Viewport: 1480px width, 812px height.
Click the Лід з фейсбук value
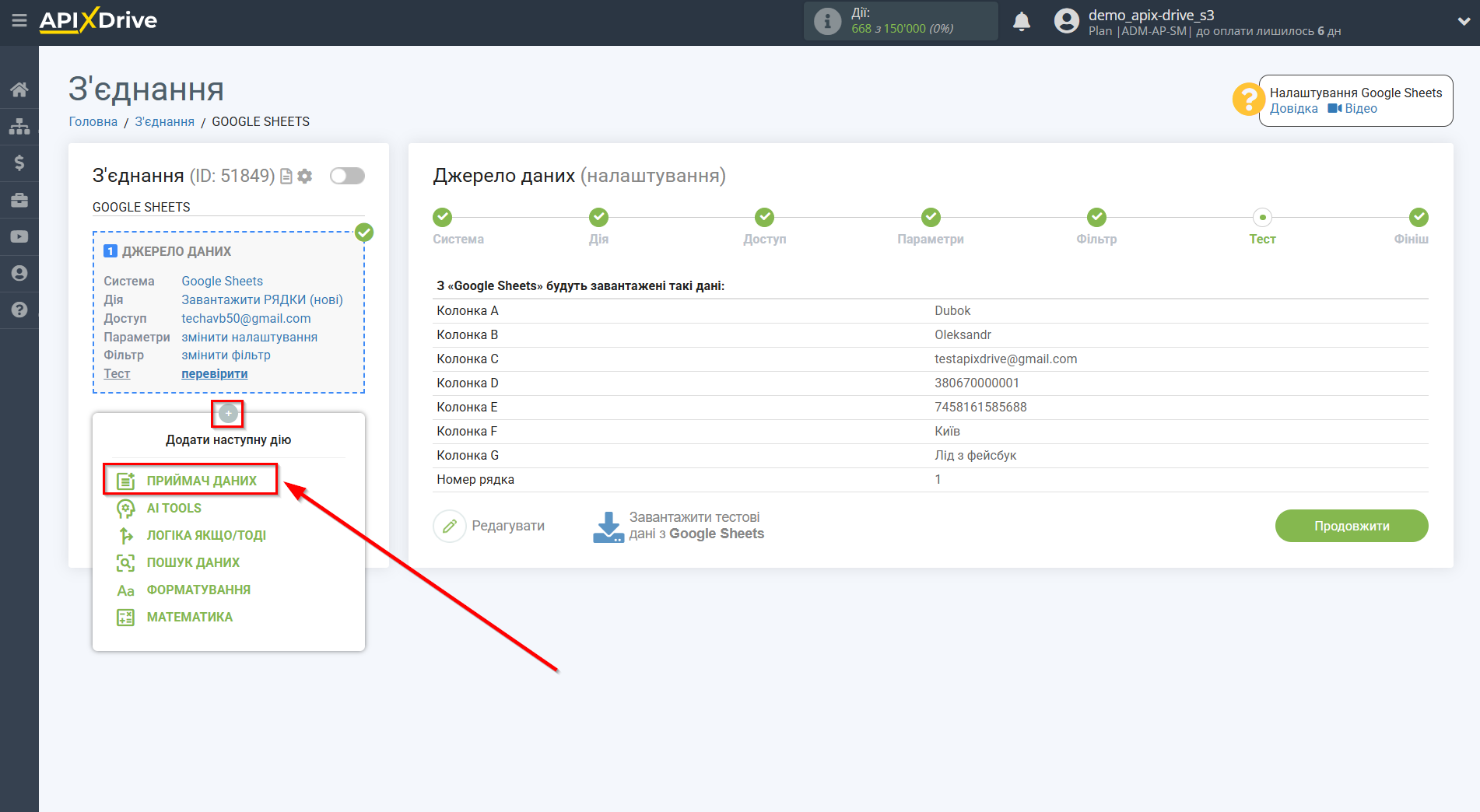(975, 455)
